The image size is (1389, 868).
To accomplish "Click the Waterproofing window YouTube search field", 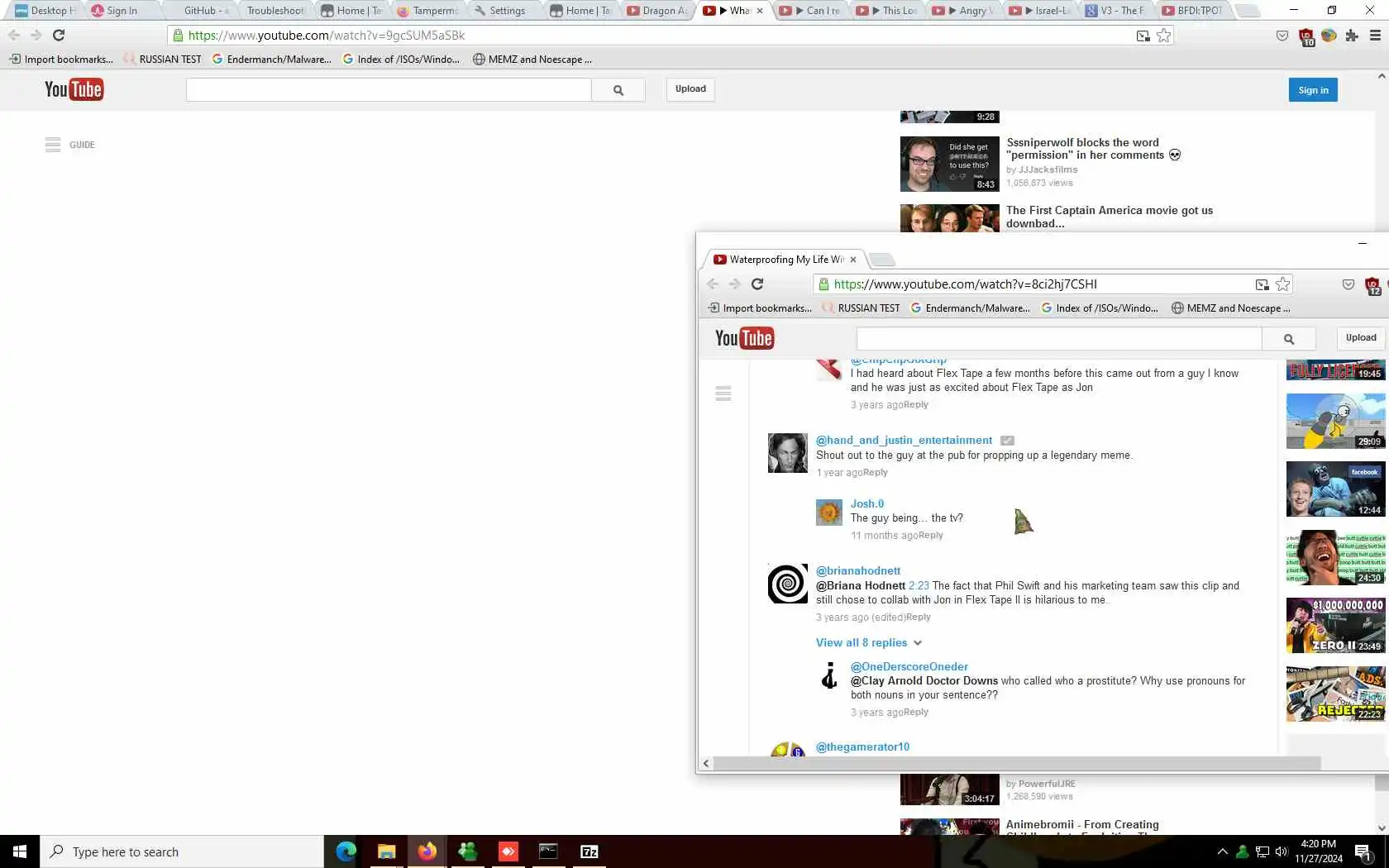I will click(1059, 339).
